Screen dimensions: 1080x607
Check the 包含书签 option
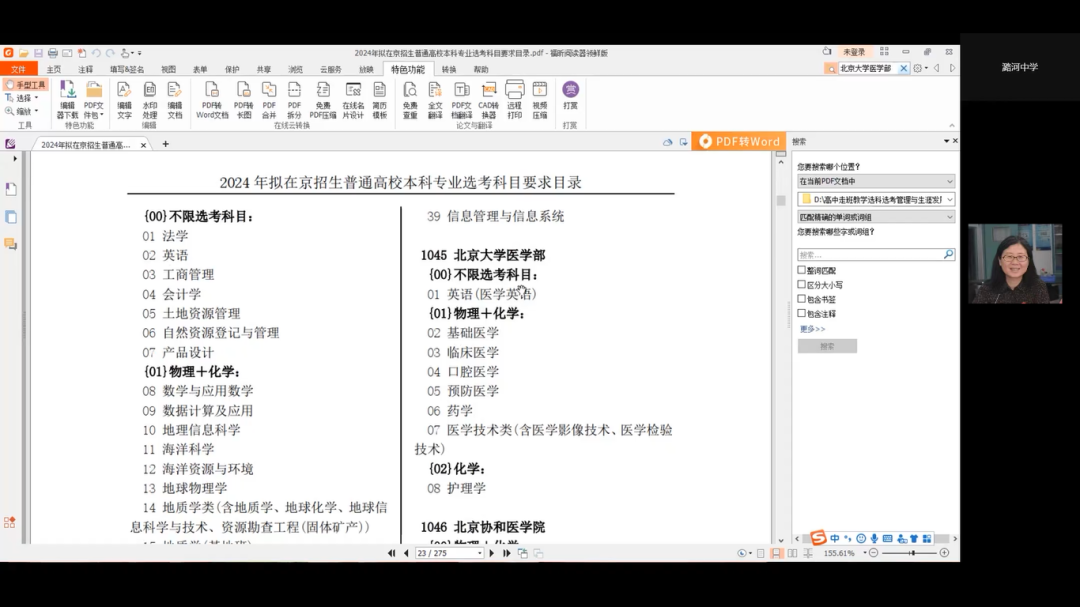[802, 299]
